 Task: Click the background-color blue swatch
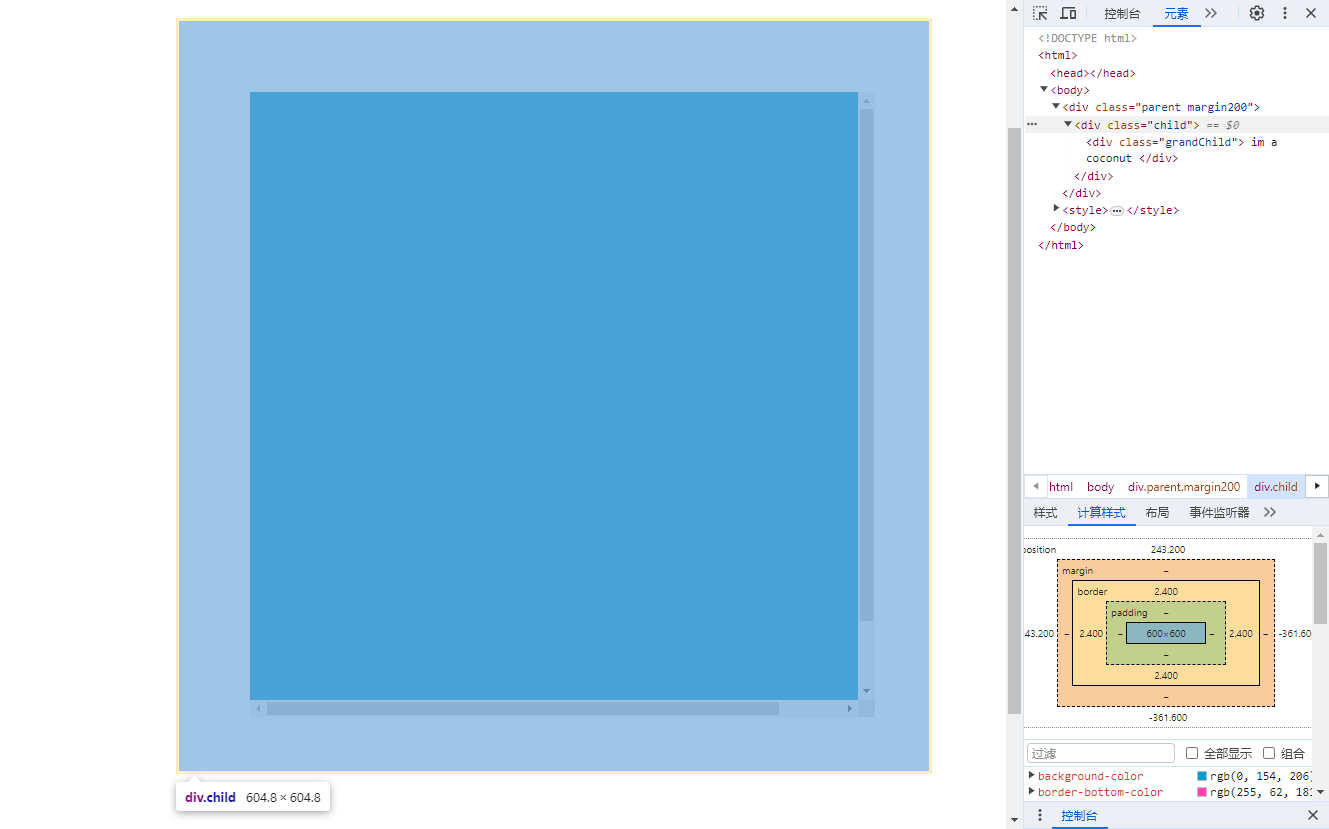[x=1202, y=776]
